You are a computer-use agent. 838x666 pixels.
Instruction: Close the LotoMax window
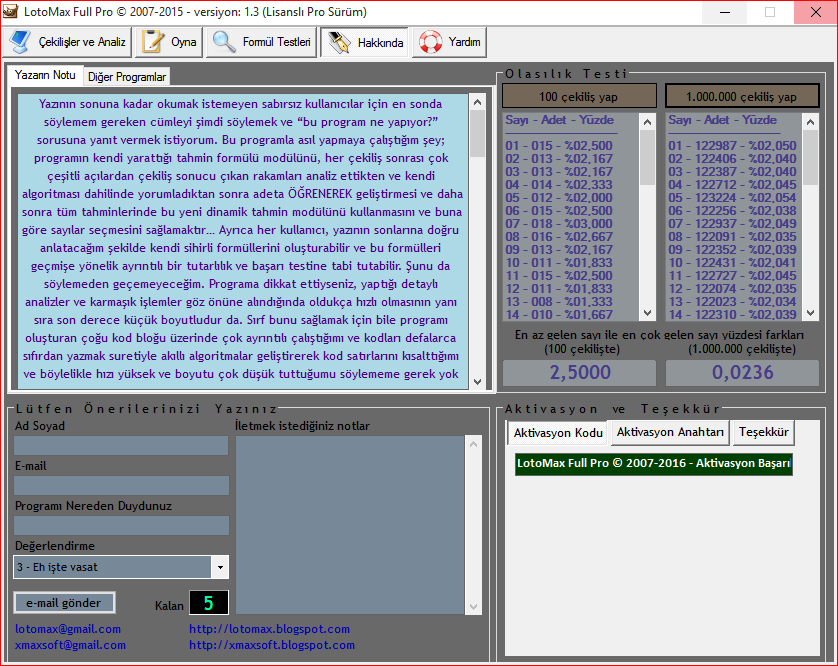point(816,12)
